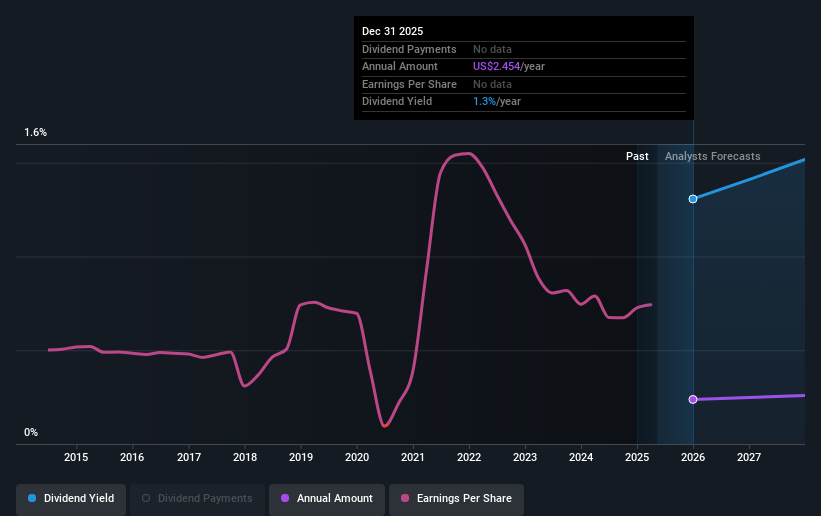
Task: Toggle the Earnings Per Share legend series
Action: point(456,498)
